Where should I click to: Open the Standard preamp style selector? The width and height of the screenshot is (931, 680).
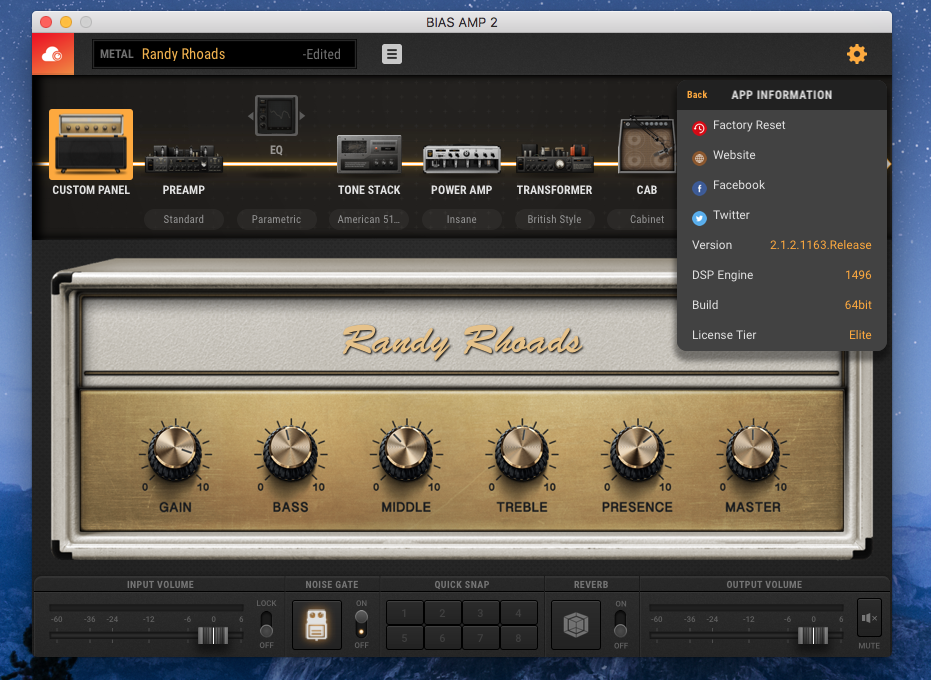184,219
